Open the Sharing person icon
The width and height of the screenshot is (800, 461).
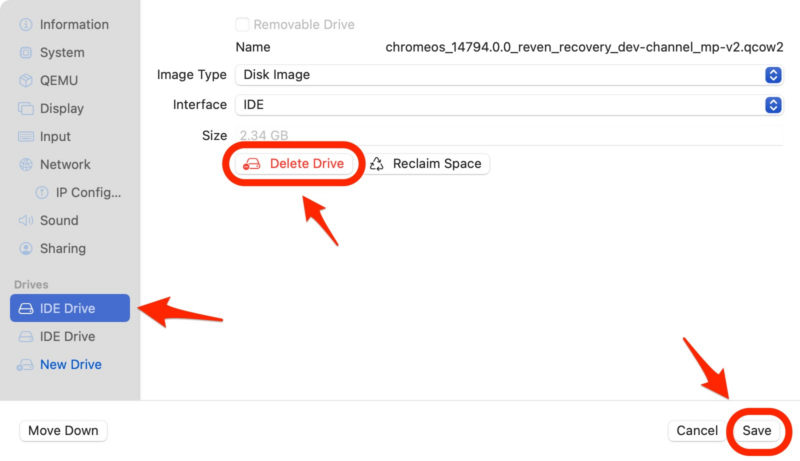[26, 248]
